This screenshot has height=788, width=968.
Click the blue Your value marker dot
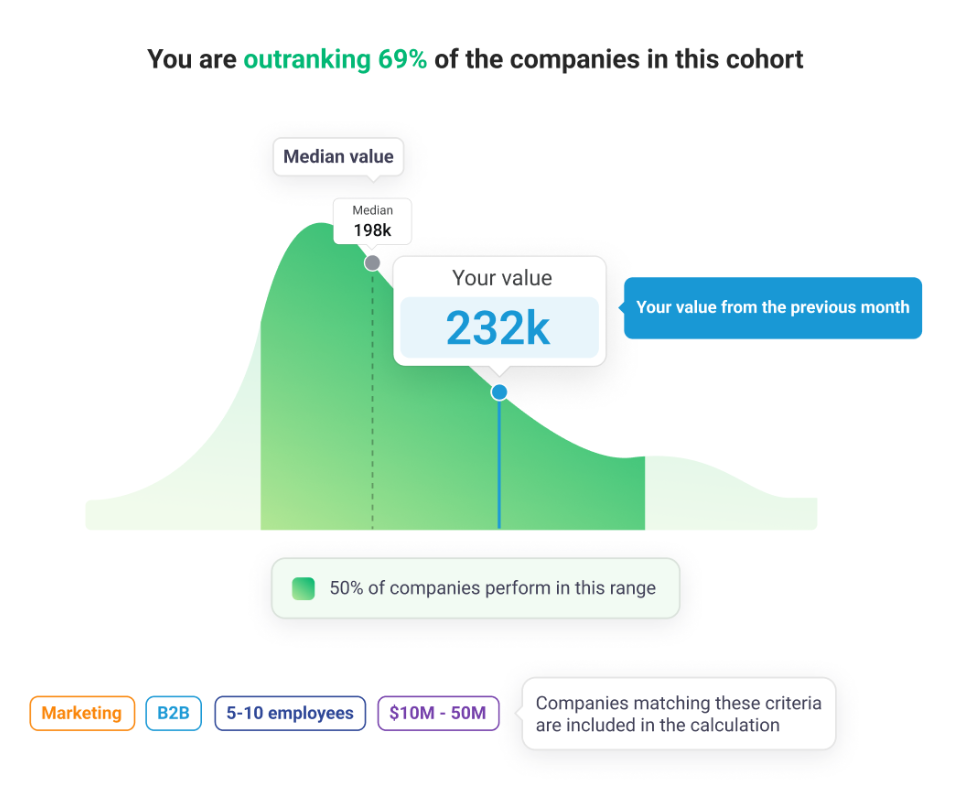coord(499,392)
